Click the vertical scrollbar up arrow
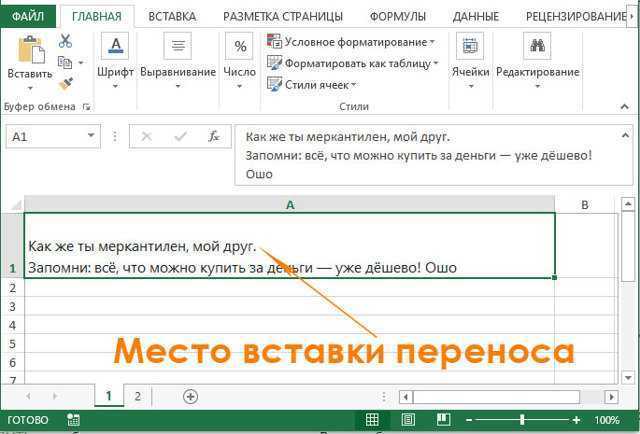This screenshot has height=434, width=640. tap(628, 204)
